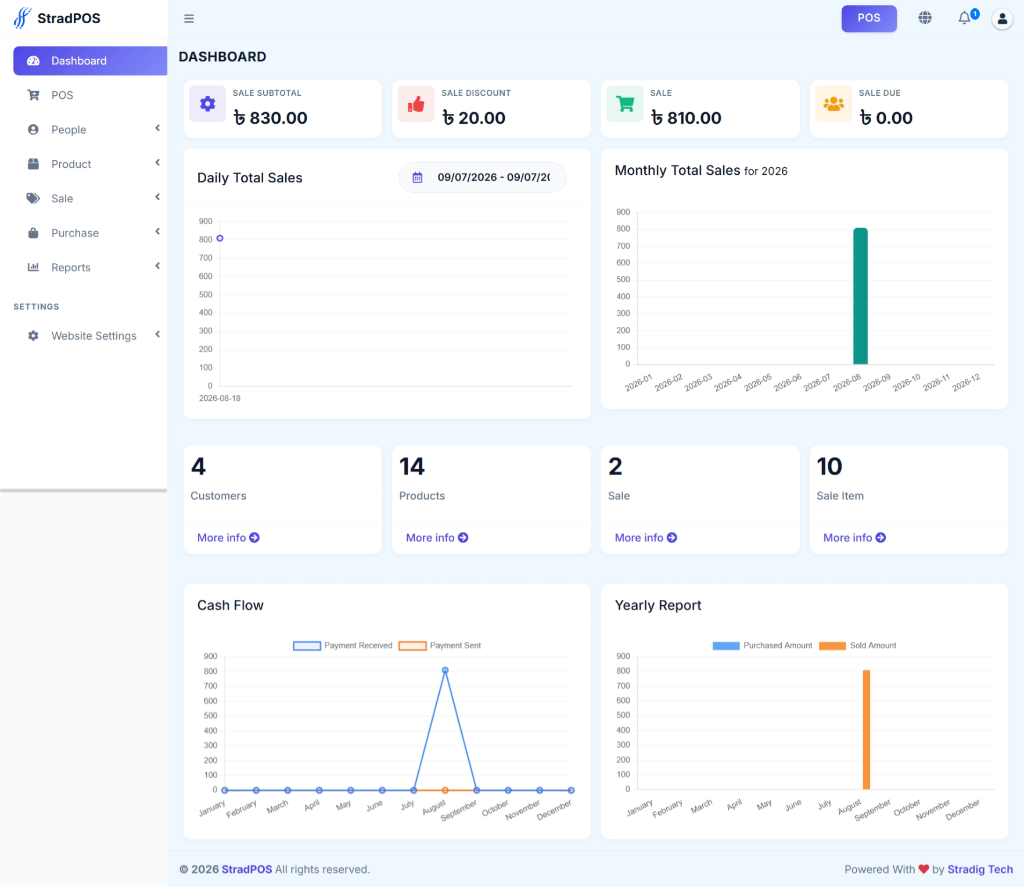
Task: Click the August peak point in Cash Flow
Action: coord(445,670)
